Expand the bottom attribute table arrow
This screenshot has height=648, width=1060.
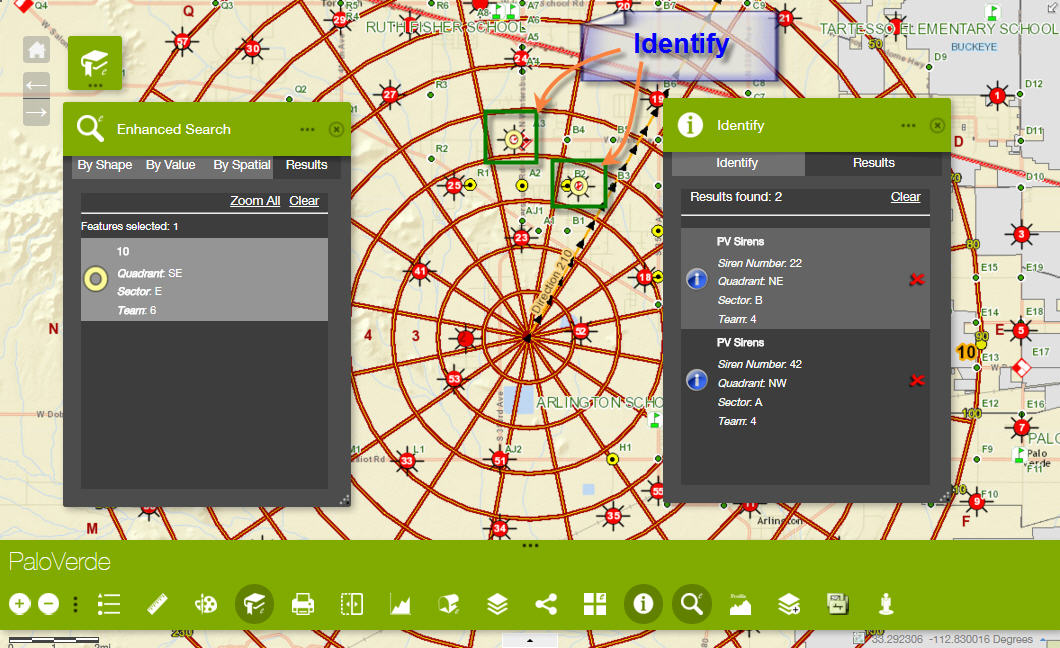530,641
